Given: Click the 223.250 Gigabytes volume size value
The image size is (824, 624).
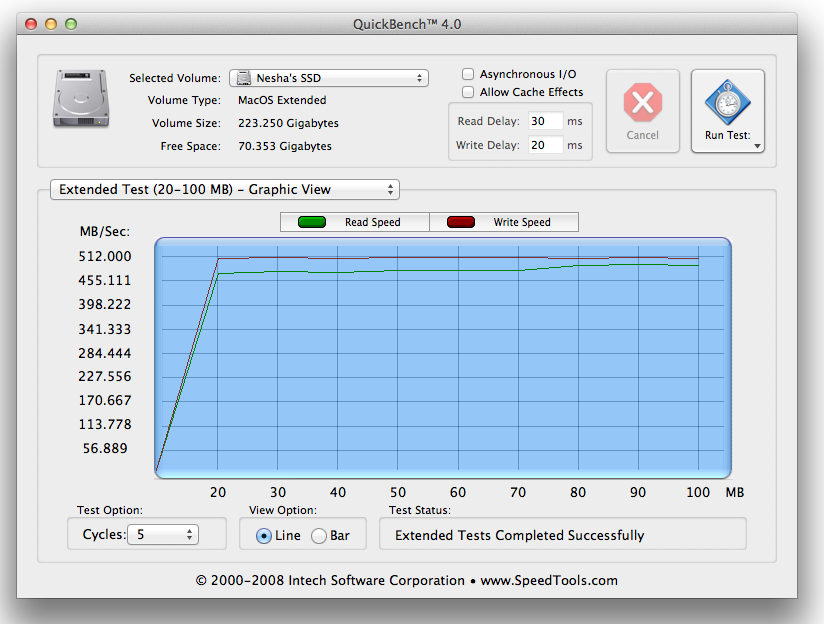Looking at the screenshot, I should (x=288, y=123).
